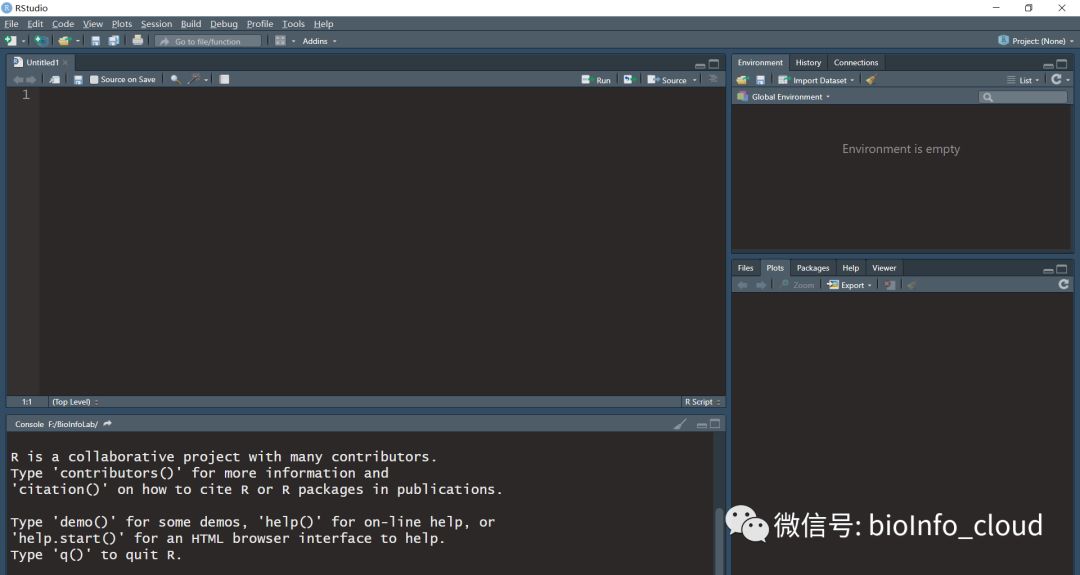
Task: Click the re-run previous code icon
Action: pos(628,80)
